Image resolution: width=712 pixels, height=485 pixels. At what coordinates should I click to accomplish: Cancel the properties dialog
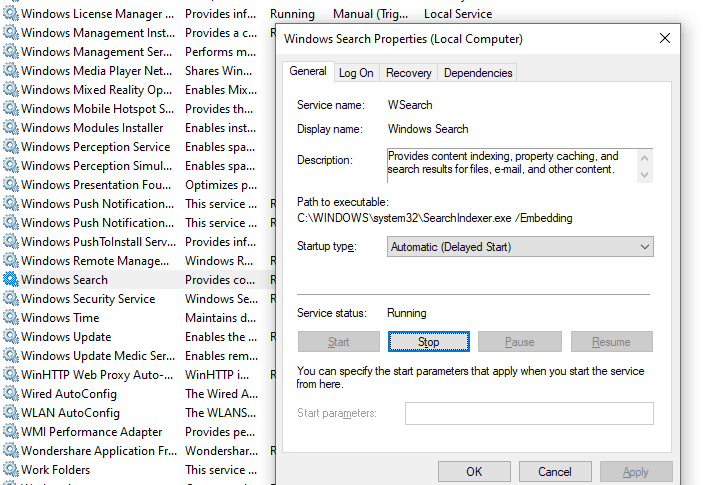coord(555,472)
